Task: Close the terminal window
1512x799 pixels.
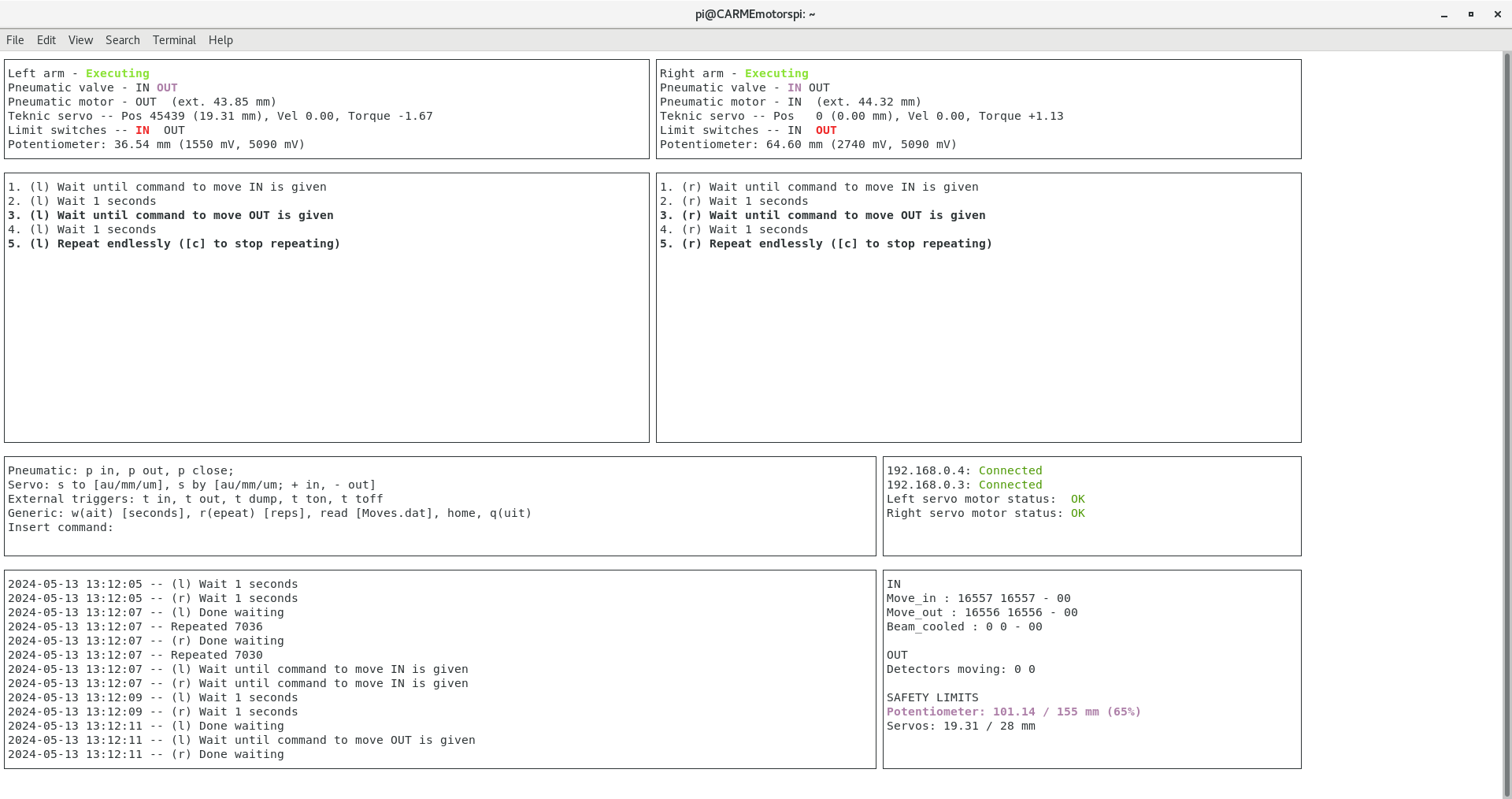Action: coord(1498,15)
